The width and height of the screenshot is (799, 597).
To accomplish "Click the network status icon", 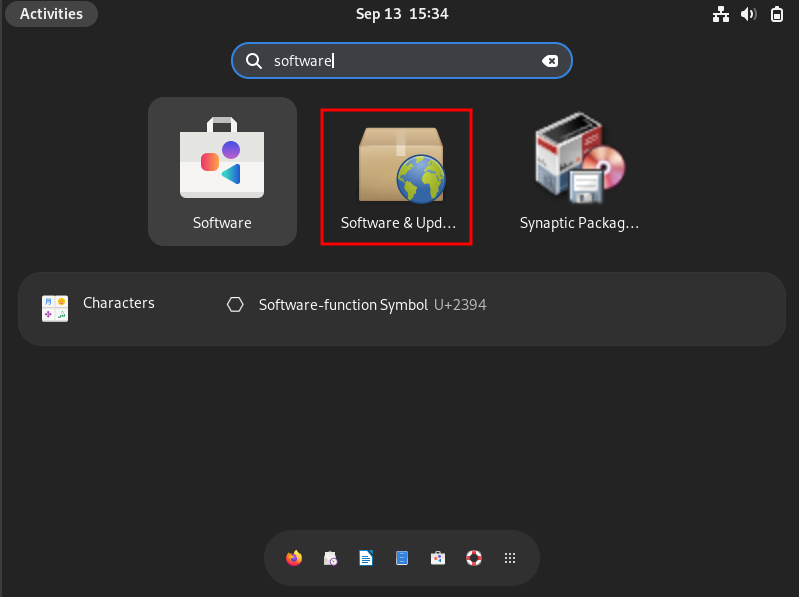I will [720, 14].
